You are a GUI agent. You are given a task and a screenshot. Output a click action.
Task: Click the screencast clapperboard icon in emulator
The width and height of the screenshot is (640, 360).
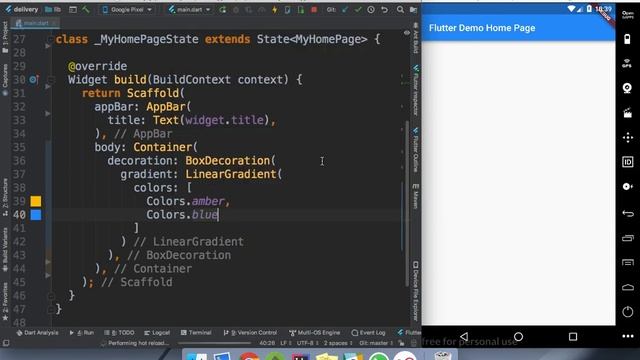628,113
